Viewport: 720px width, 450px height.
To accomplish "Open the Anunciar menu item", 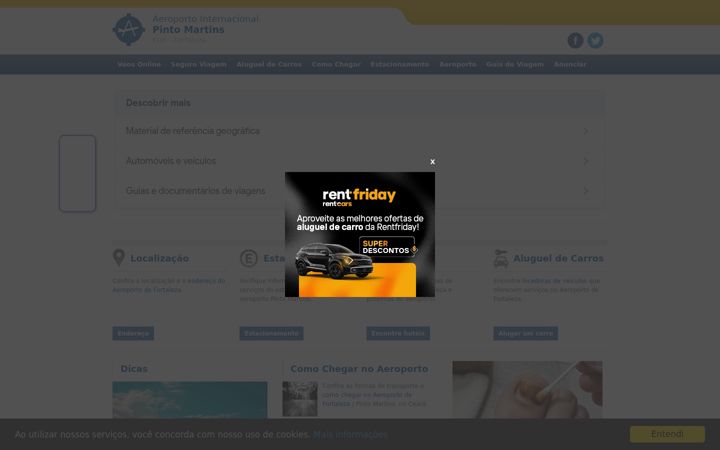I will point(570,64).
